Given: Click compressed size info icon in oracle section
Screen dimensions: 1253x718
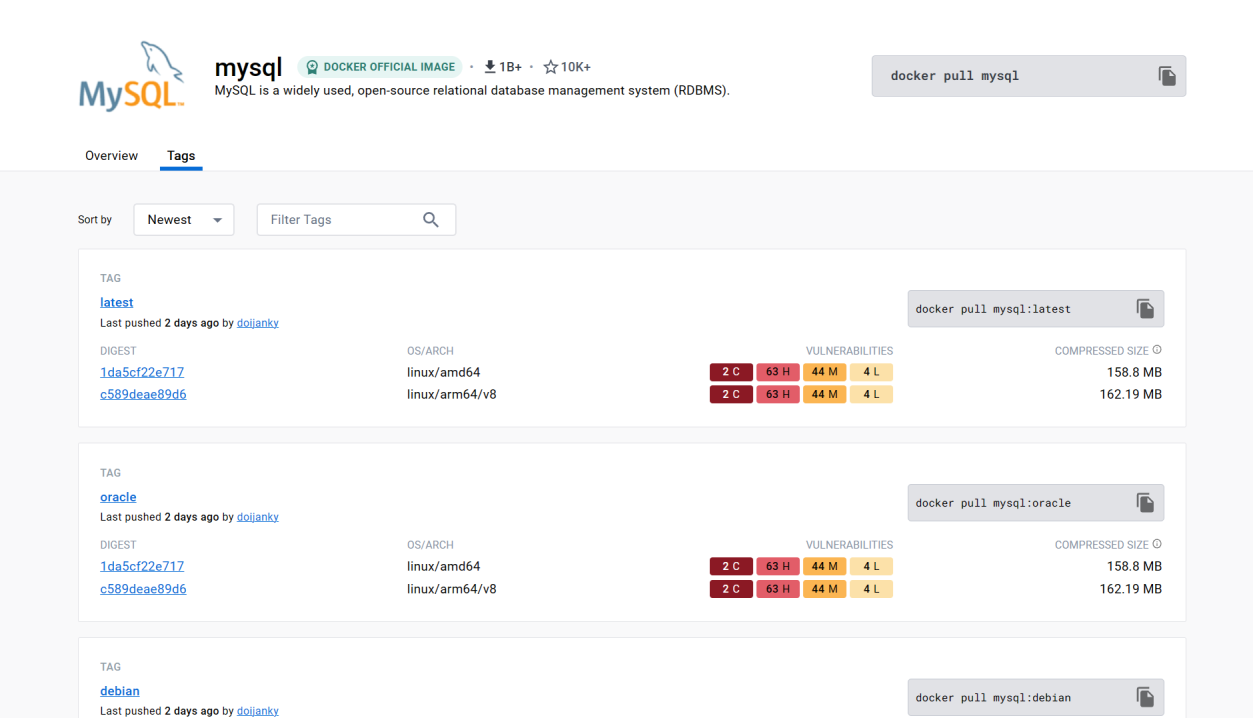Looking at the screenshot, I should click(1157, 544).
